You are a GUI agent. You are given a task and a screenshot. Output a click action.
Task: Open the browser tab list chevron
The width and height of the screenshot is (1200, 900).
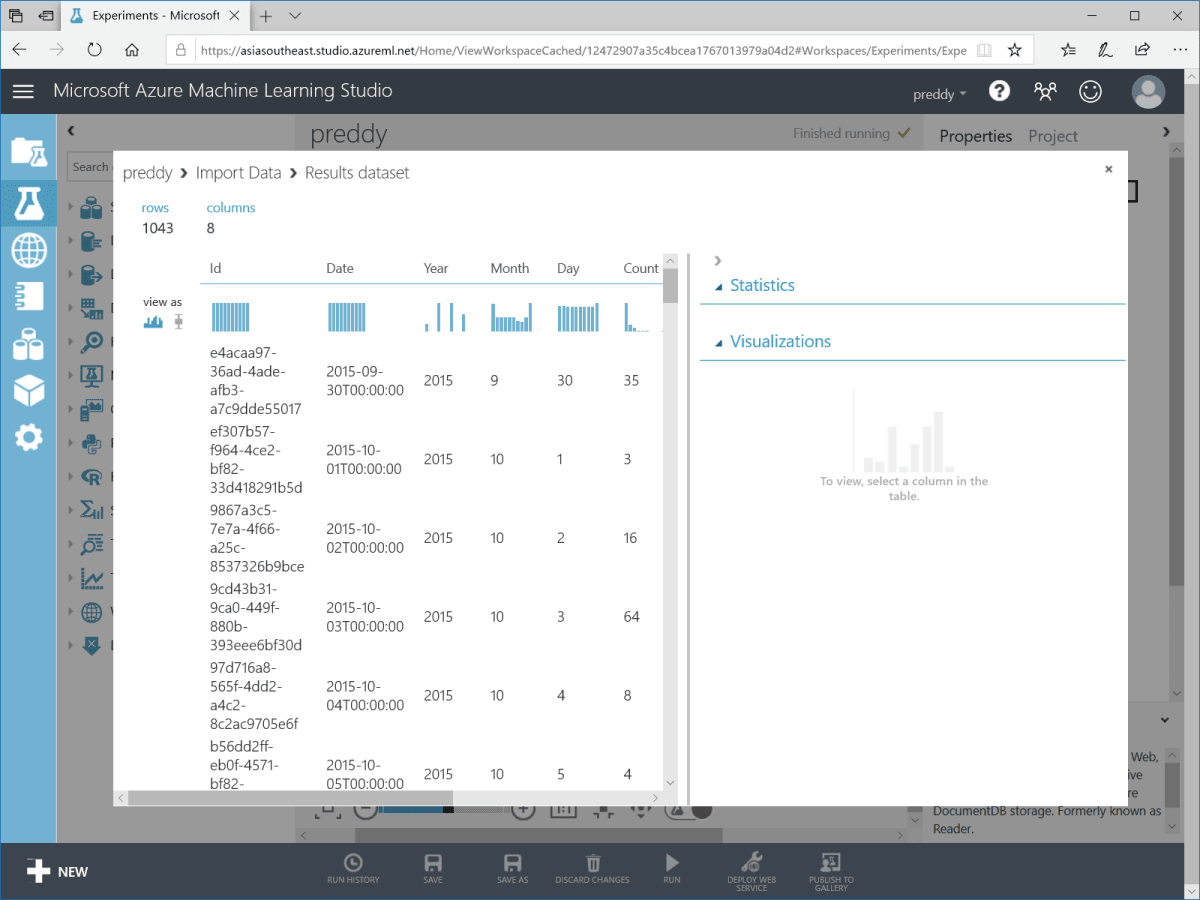click(295, 16)
